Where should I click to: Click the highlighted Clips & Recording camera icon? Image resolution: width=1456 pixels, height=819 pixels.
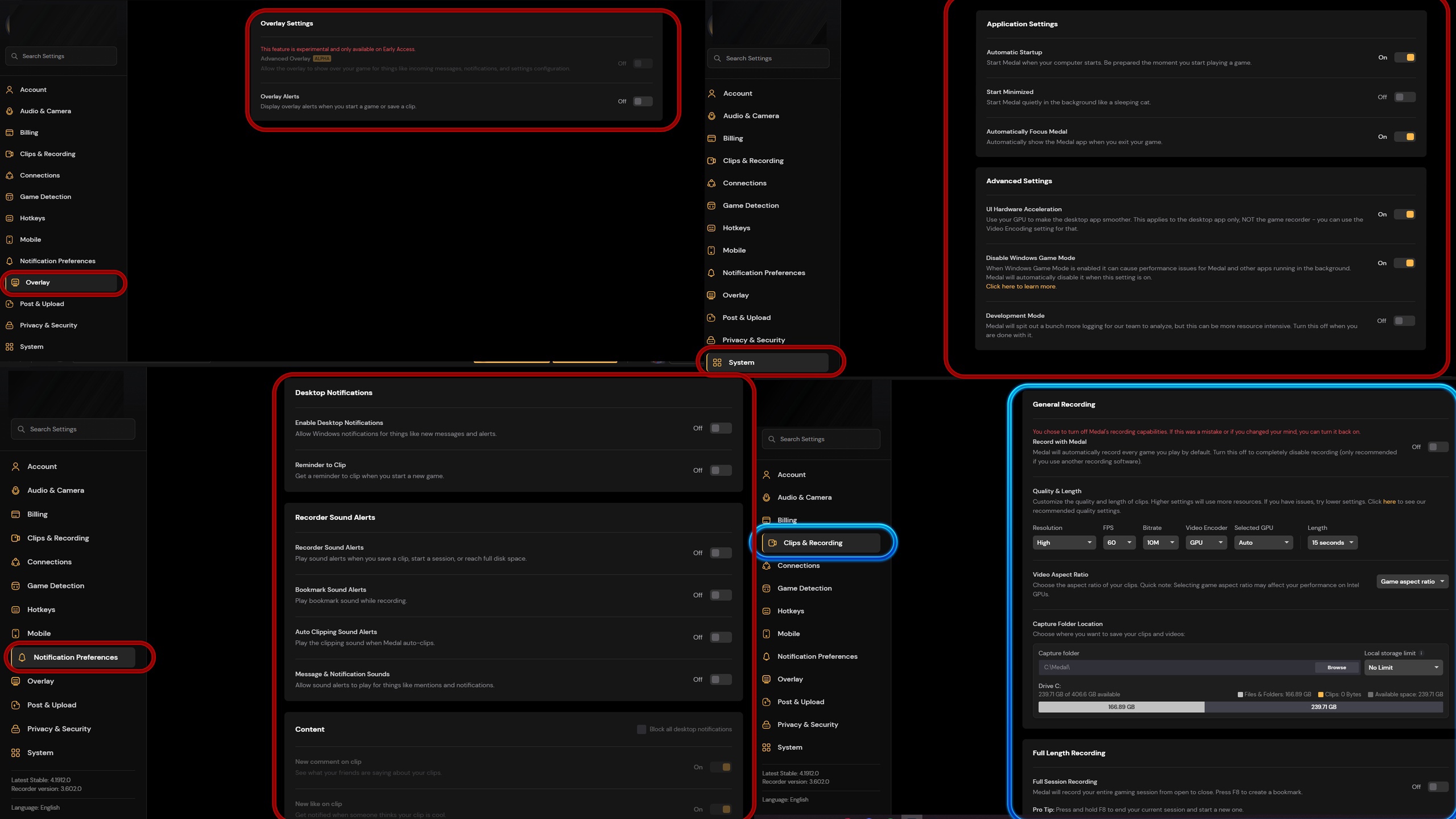pyautogui.click(x=772, y=543)
